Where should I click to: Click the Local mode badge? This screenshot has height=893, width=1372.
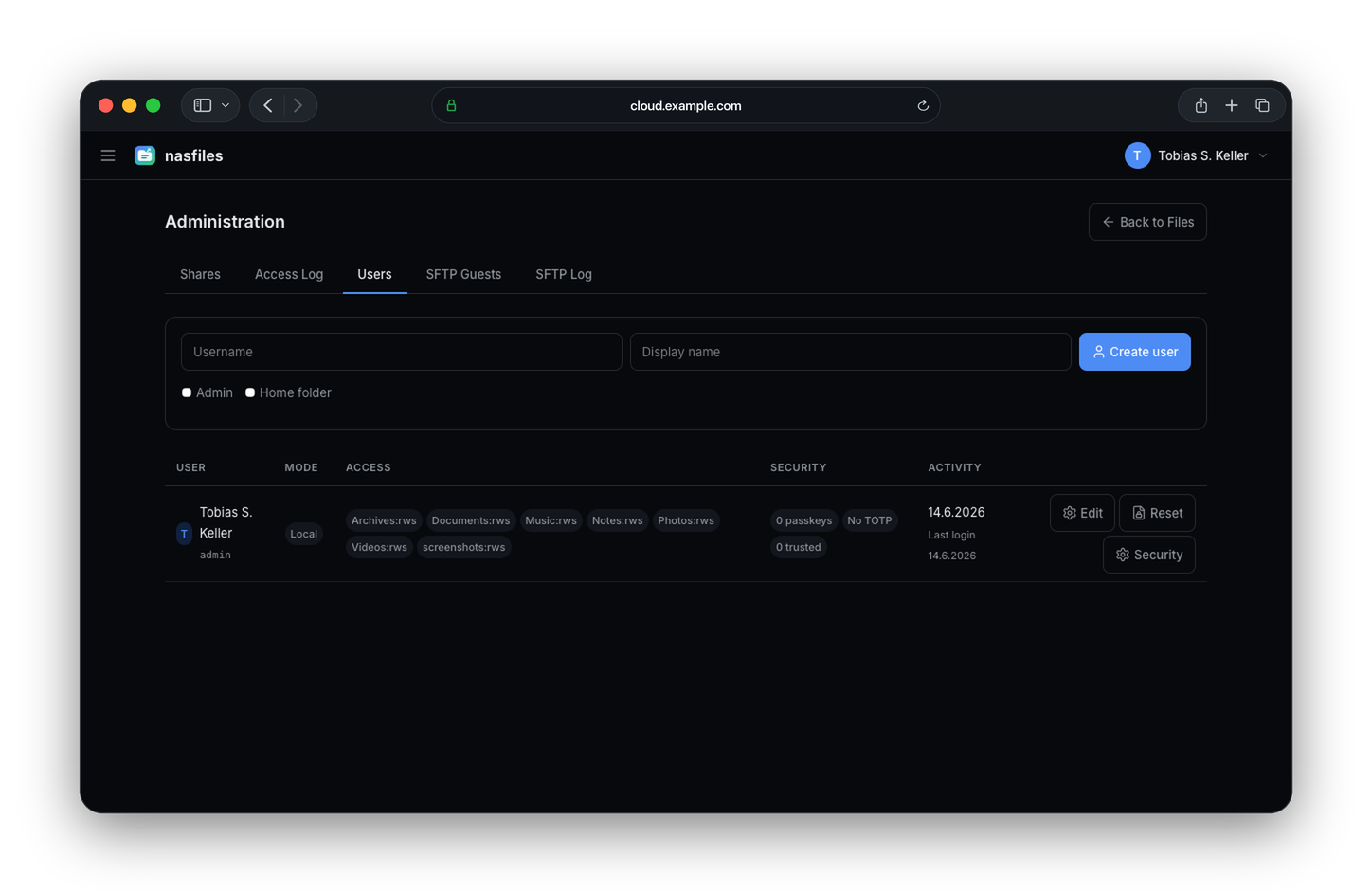click(303, 534)
